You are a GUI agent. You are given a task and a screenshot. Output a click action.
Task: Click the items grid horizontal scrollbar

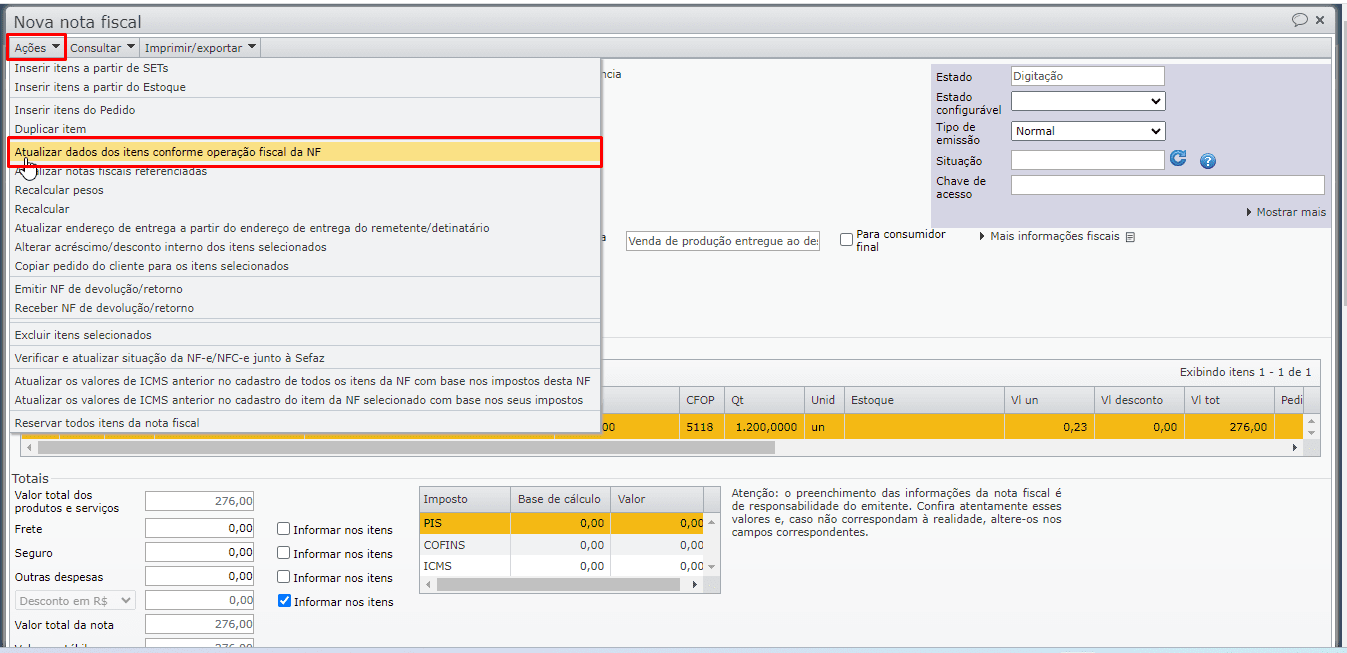(650, 448)
